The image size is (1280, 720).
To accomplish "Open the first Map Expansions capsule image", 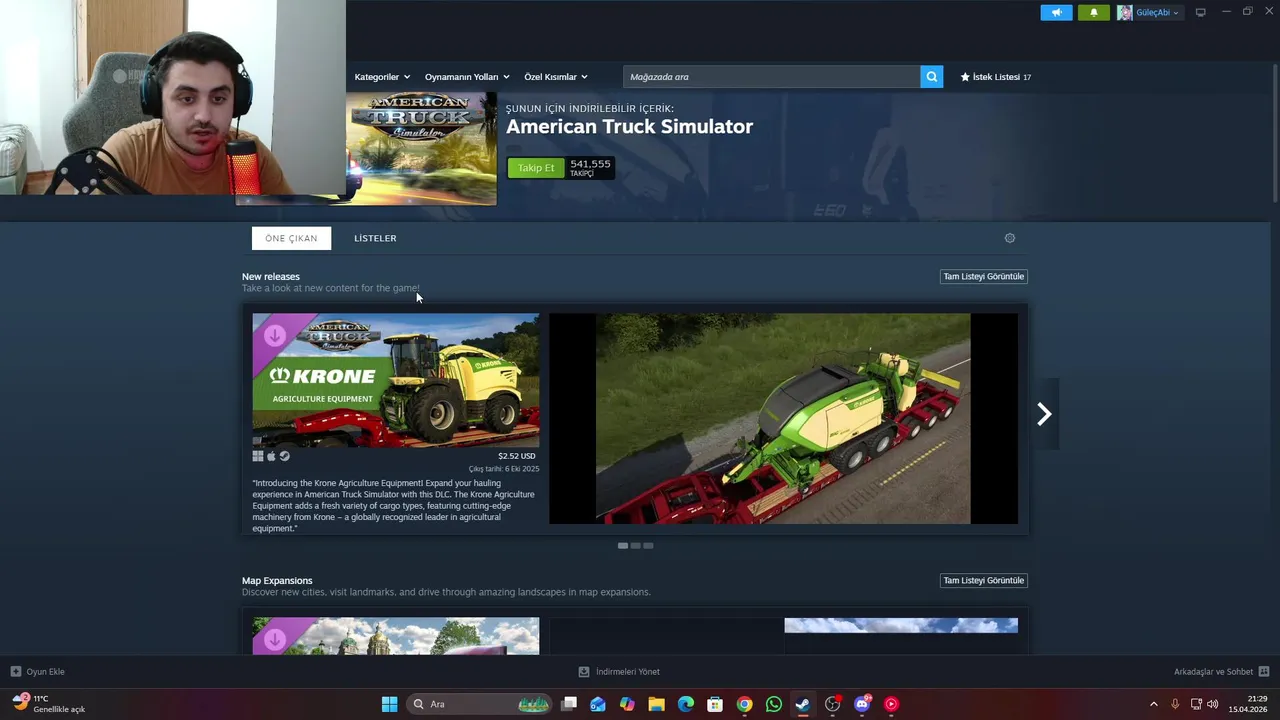I will click(396, 636).
